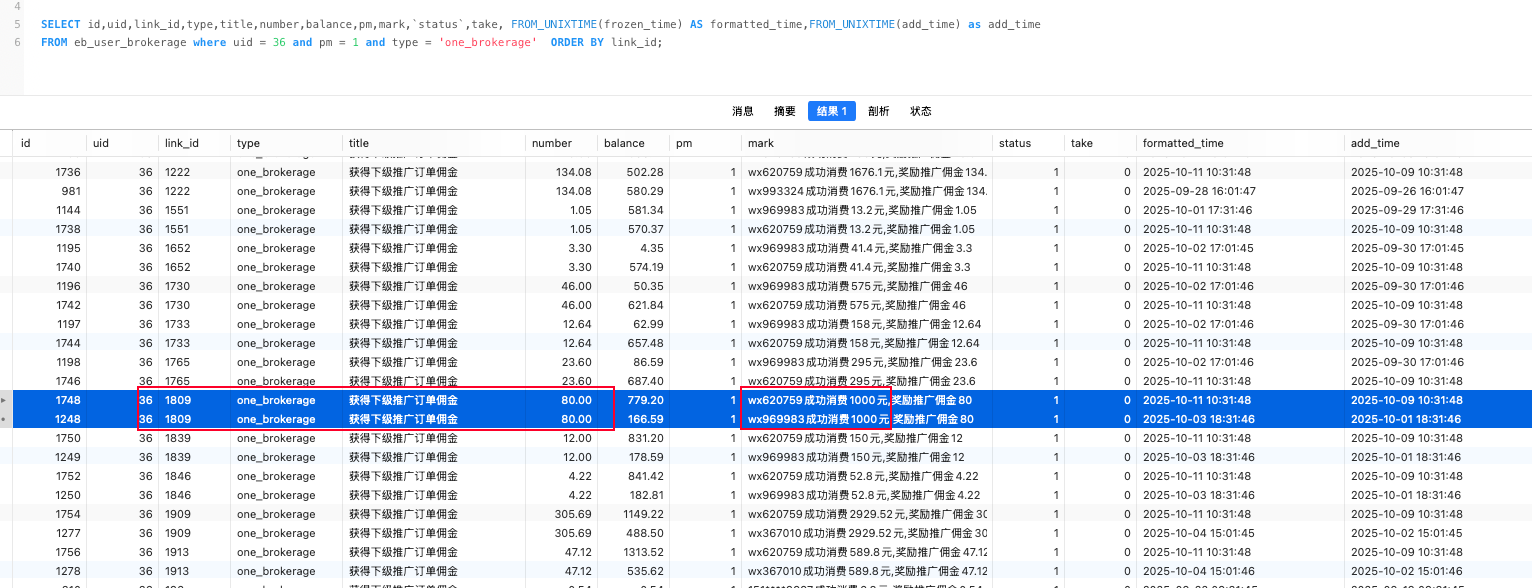Screen dimensions: 1532x588
Task: Click the link_id column header
Action: click(x=182, y=143)
